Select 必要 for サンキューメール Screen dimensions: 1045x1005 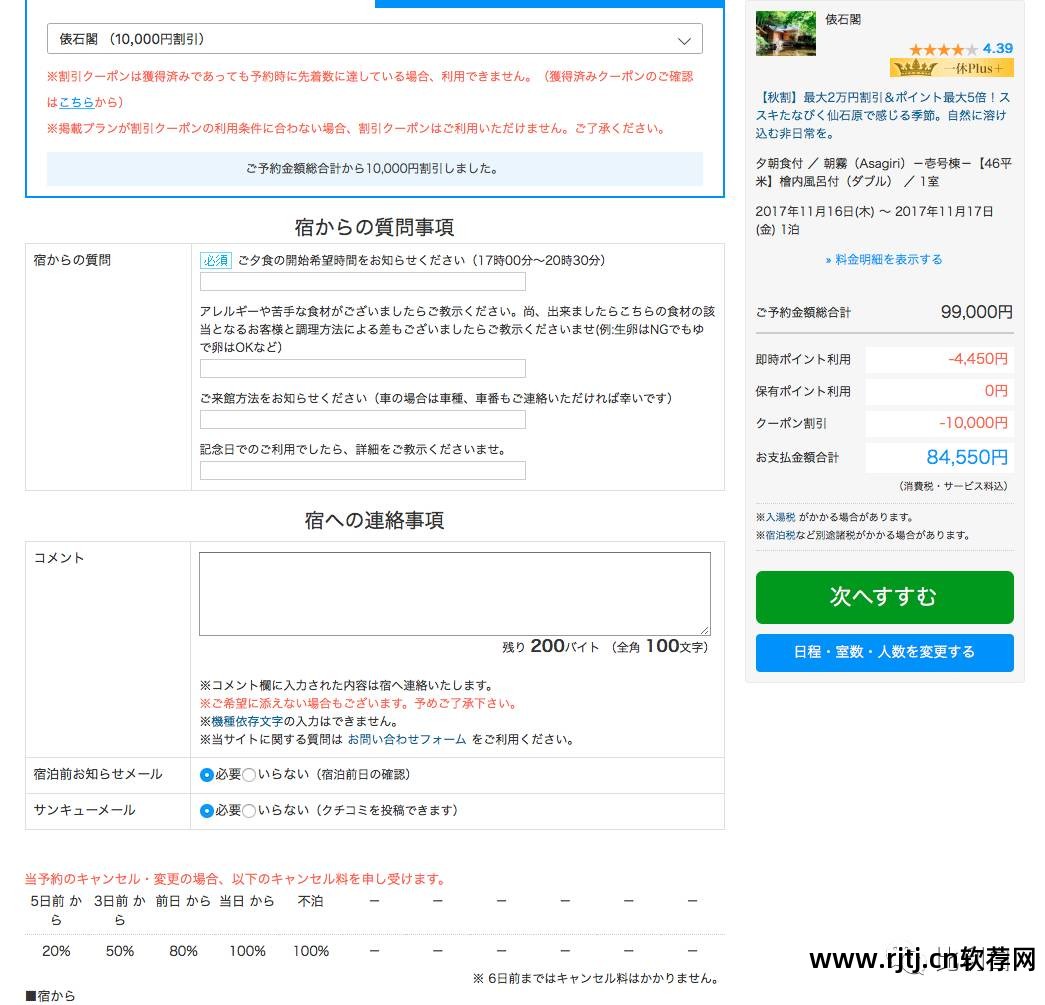tap(207, 811)
